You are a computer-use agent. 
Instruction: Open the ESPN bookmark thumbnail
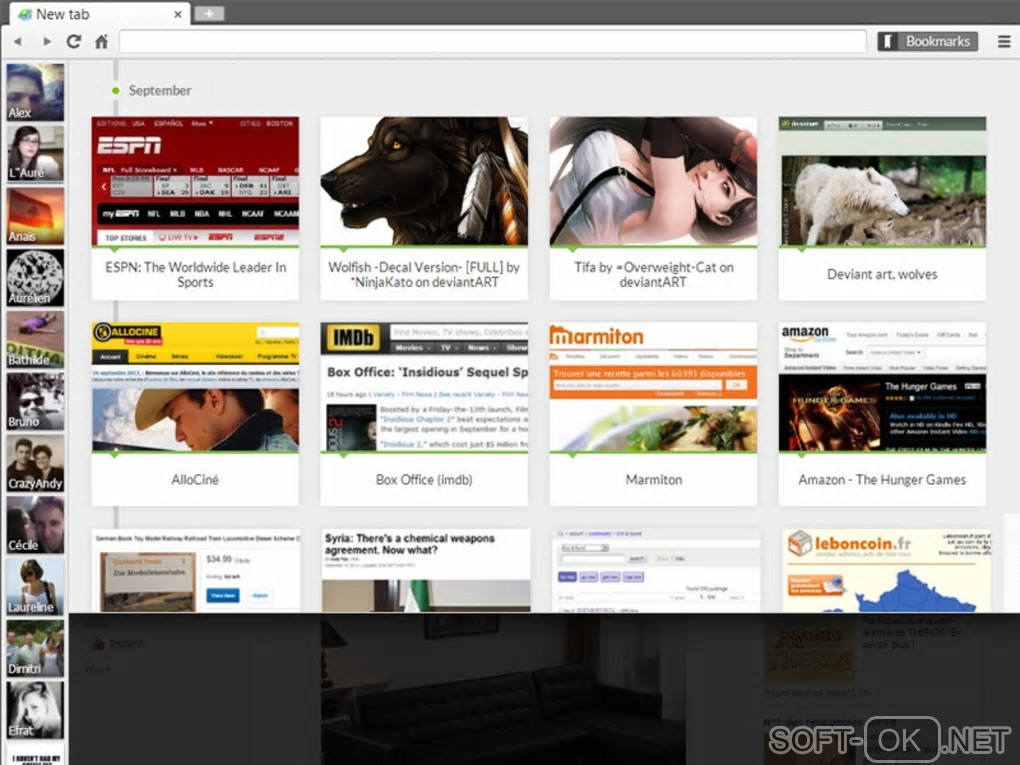coord(195,181)
